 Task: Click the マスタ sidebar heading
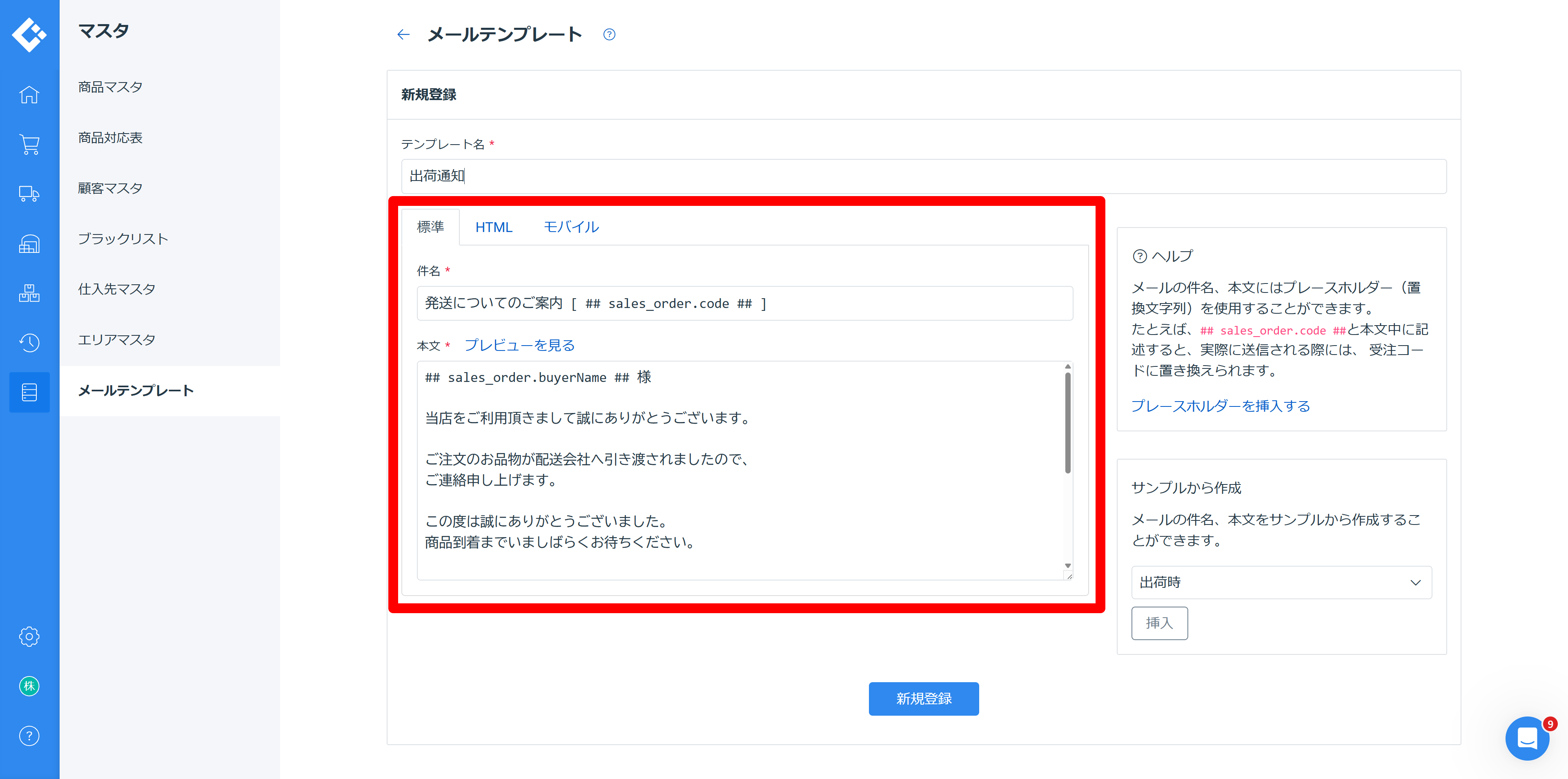click(x=103, y=31)
